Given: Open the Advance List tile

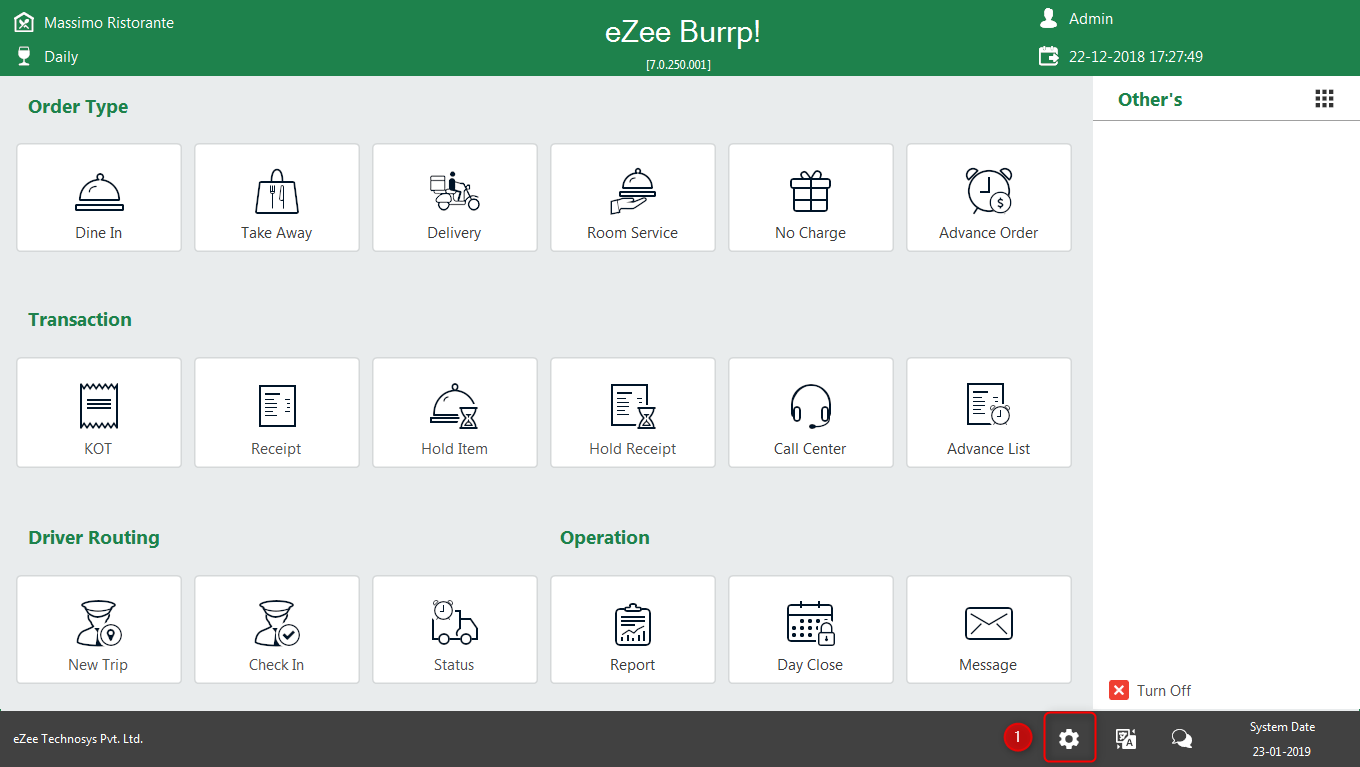Looking at the screenshot, I should point(989,412).
